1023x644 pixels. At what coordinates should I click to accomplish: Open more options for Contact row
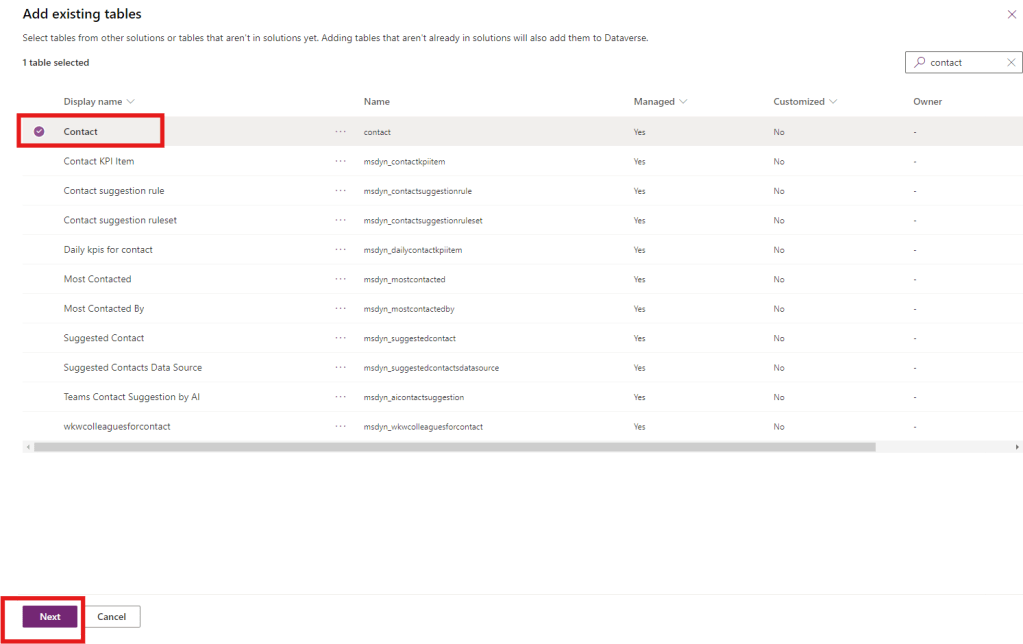tap(341, 132)
